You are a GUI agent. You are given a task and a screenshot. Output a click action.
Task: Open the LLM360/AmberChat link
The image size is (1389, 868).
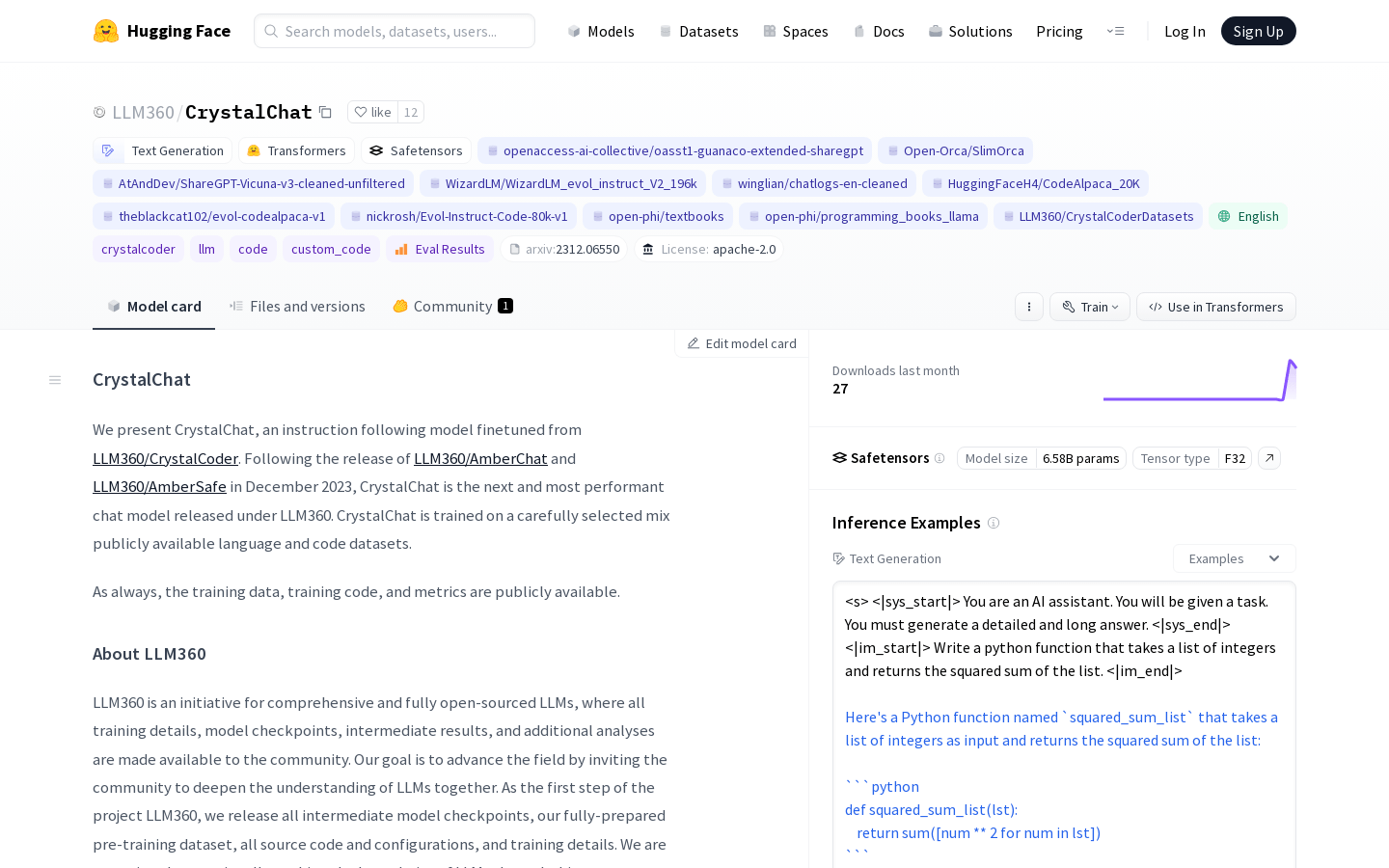(x=480, y=459)
